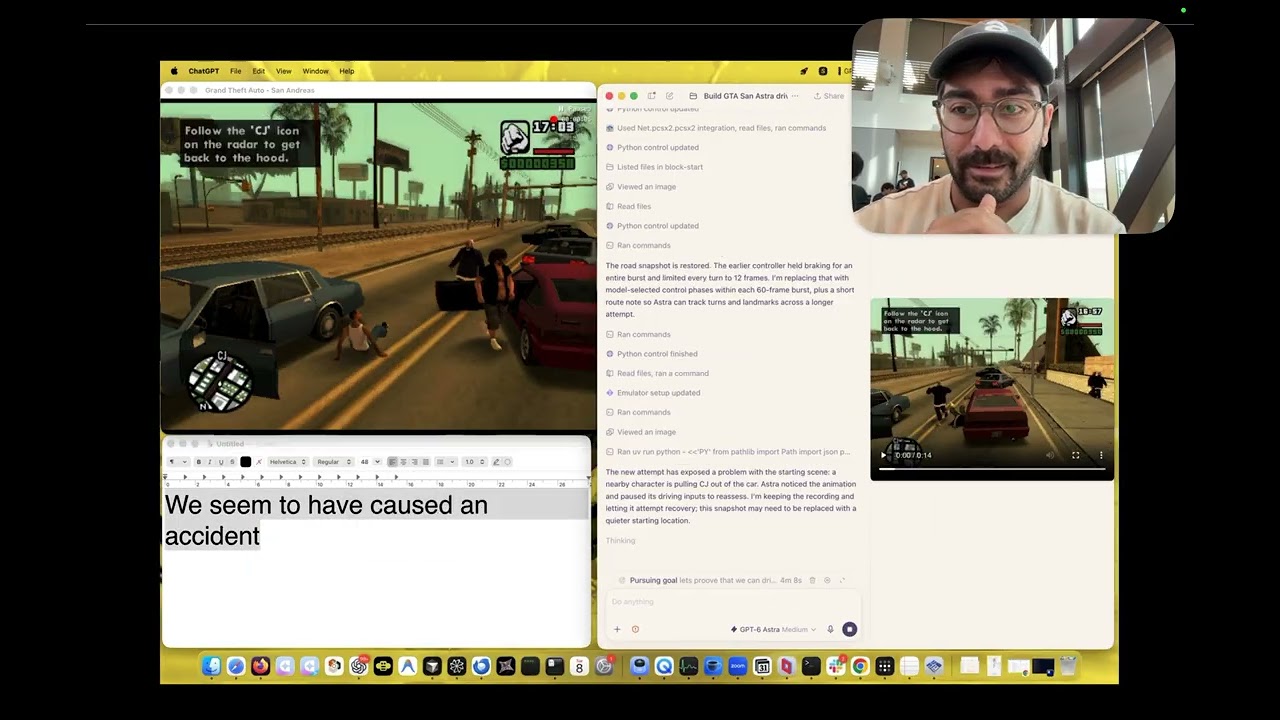This screenshot has height=720, width=1280.
Task: Open the Window menu
Action: (315, 71)
